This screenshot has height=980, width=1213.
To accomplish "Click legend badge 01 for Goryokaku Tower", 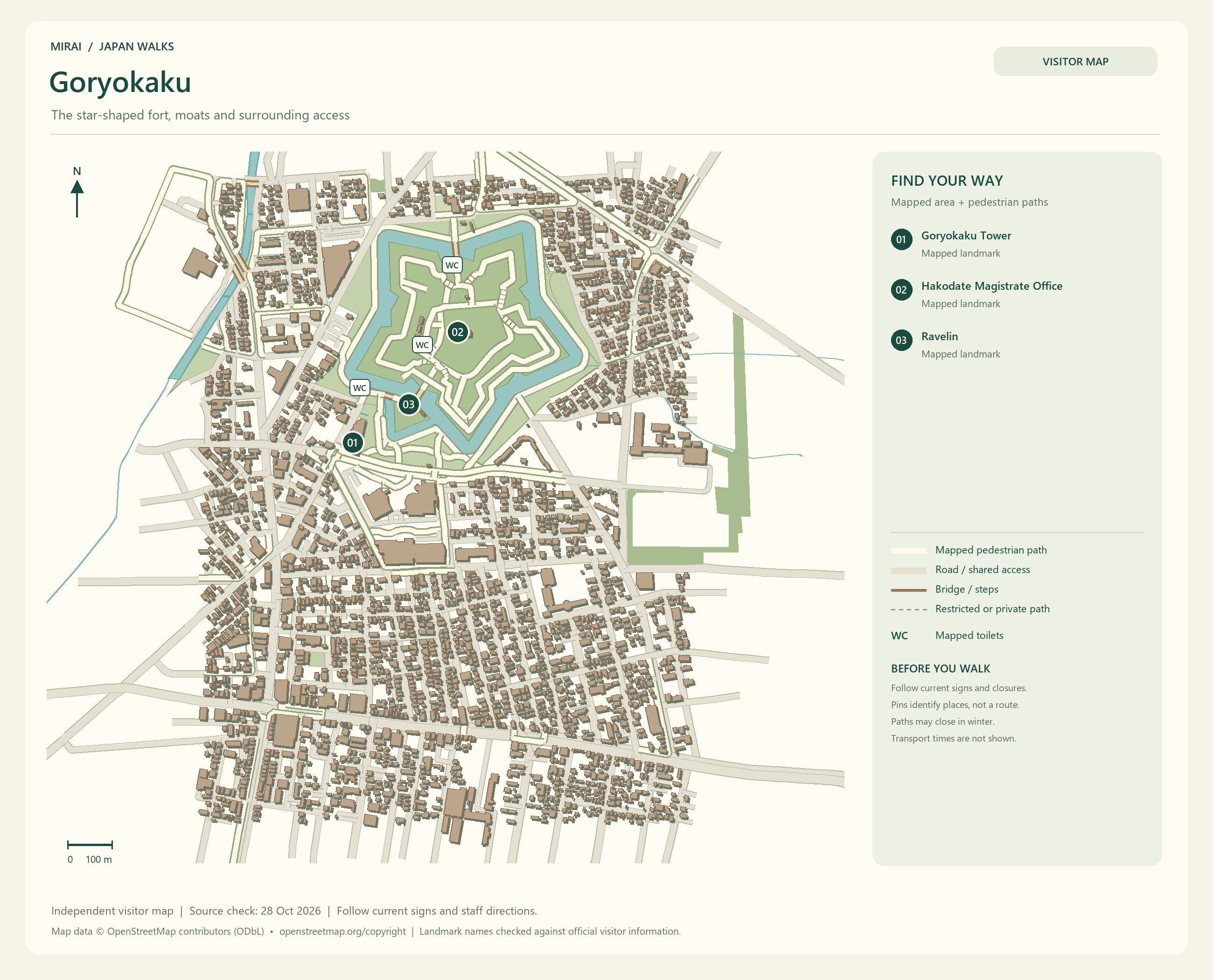I will (x=901, y=239).
